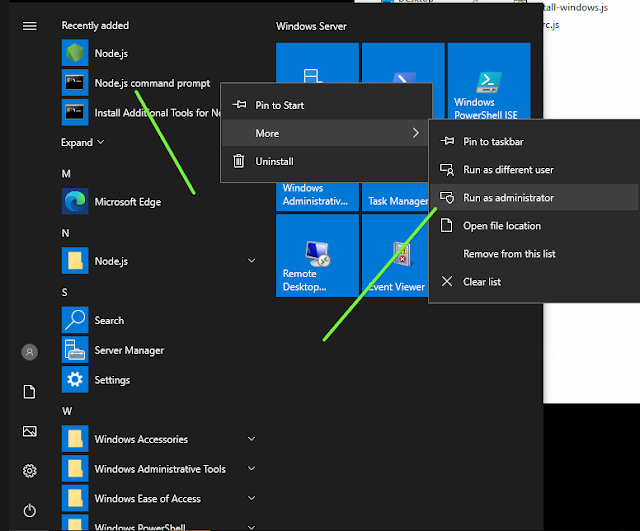Choose Pin to taskbar
Image resolution: width=640 pixels, height=531 pixels.
coord(535,142)
